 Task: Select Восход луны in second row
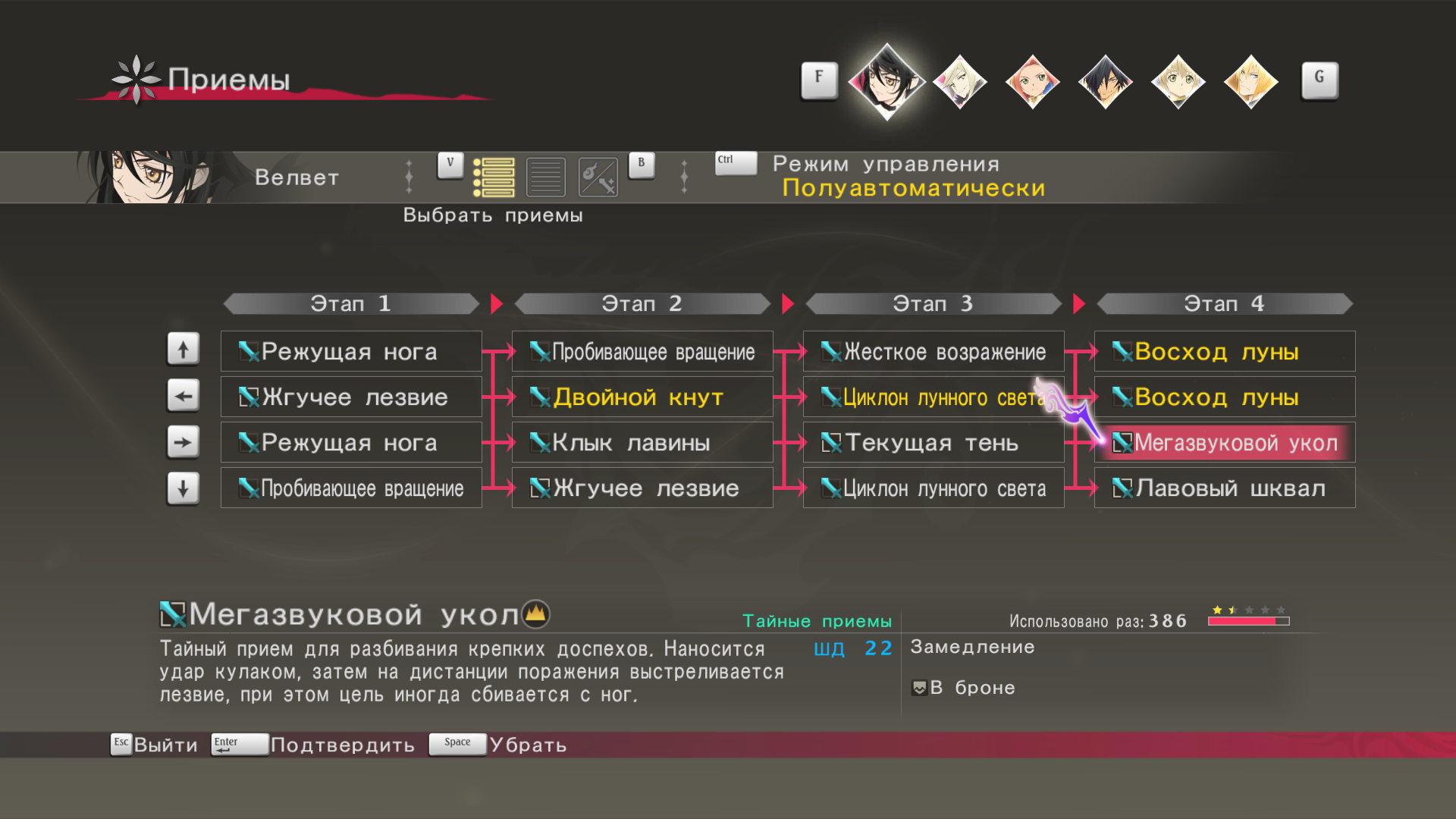[x=1225, y=397]
